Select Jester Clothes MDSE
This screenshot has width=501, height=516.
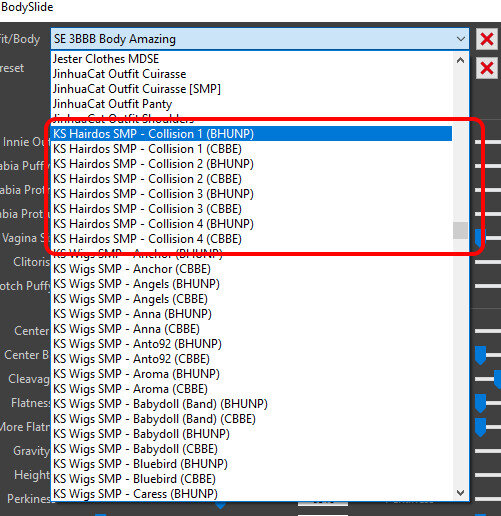click(252, 59)
